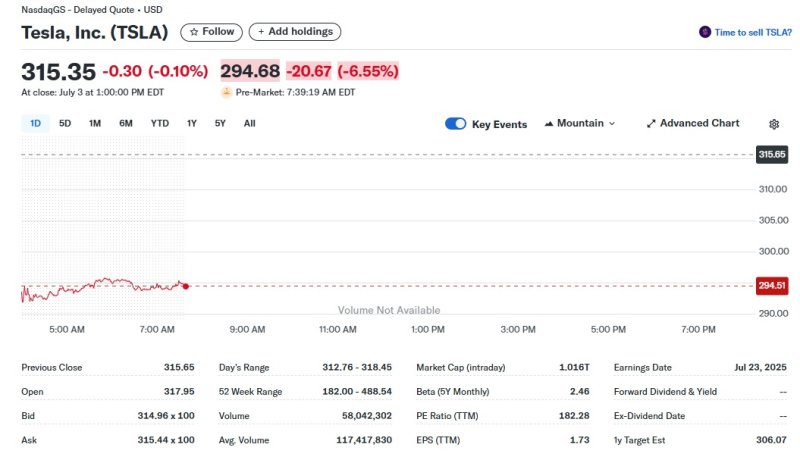800x460 pixels.
Task: Select the 1D range tab
Action: 35,123
